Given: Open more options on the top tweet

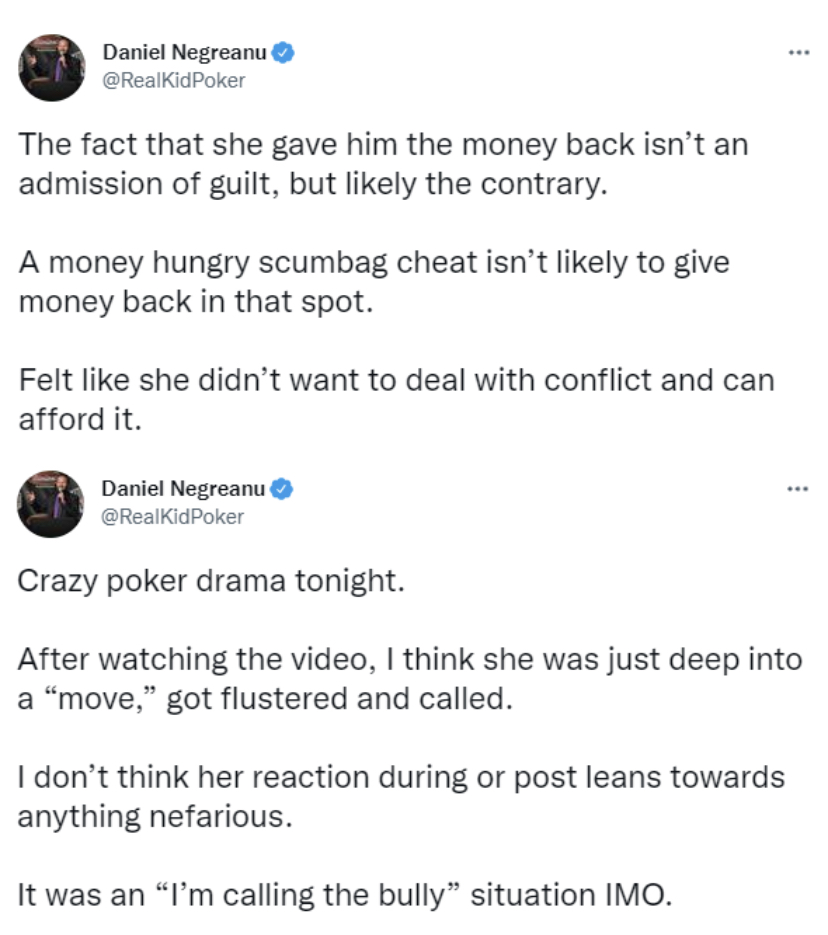Looking at the screenshot, I should [x=796, y=52].
